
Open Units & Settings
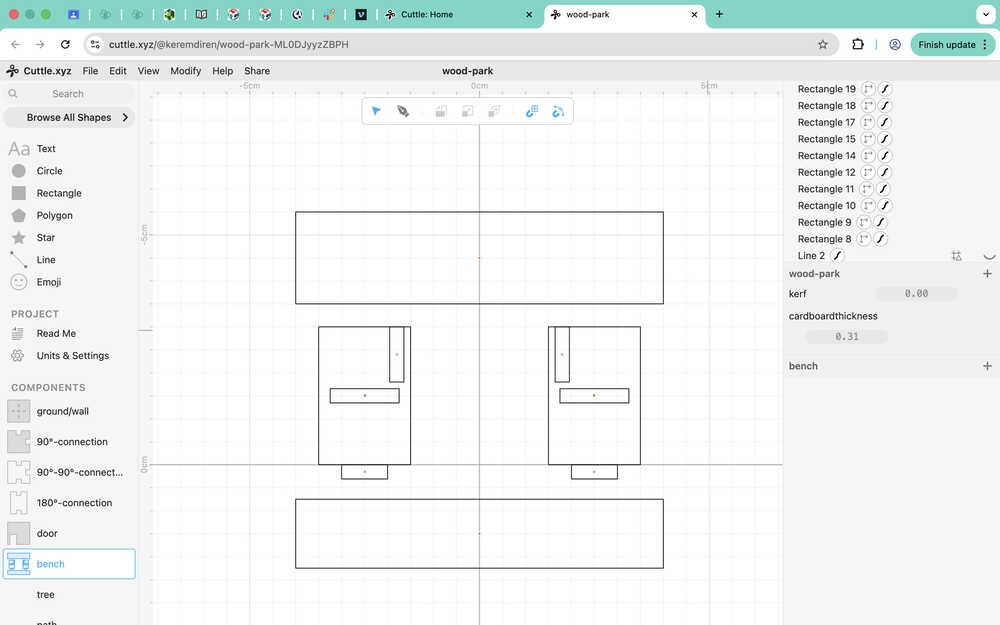pyautogui.click(x=72, y=356)
